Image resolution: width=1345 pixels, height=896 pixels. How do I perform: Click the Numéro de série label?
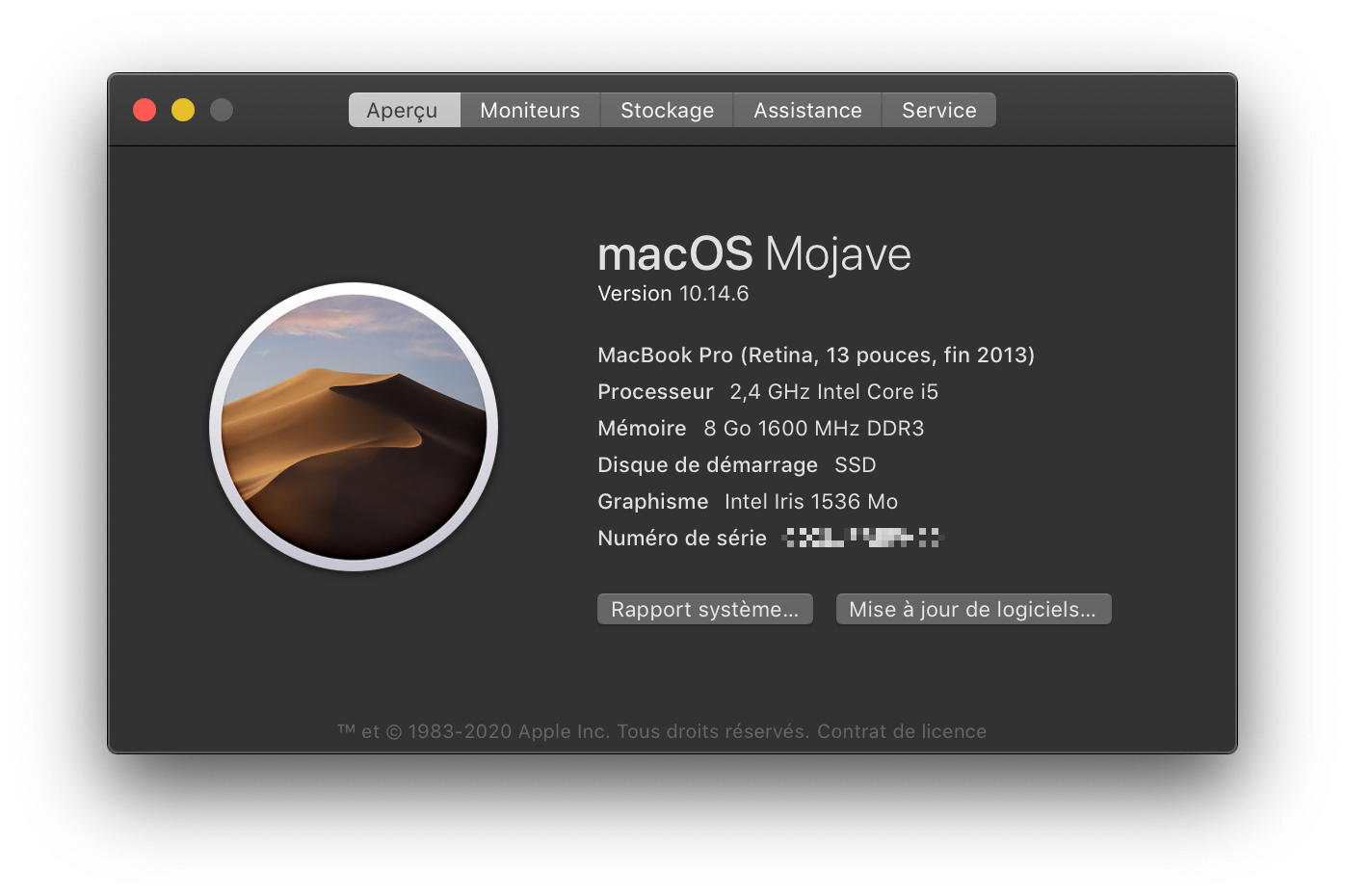[x=682, y=539]
